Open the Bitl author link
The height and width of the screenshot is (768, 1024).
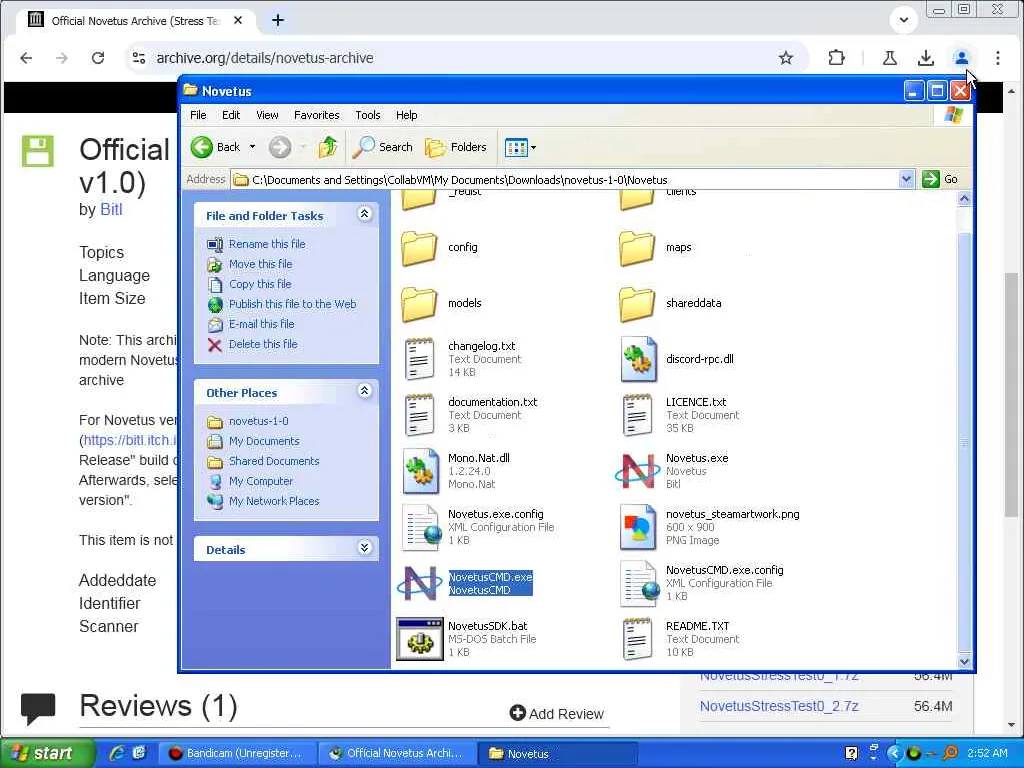point(111,210)
